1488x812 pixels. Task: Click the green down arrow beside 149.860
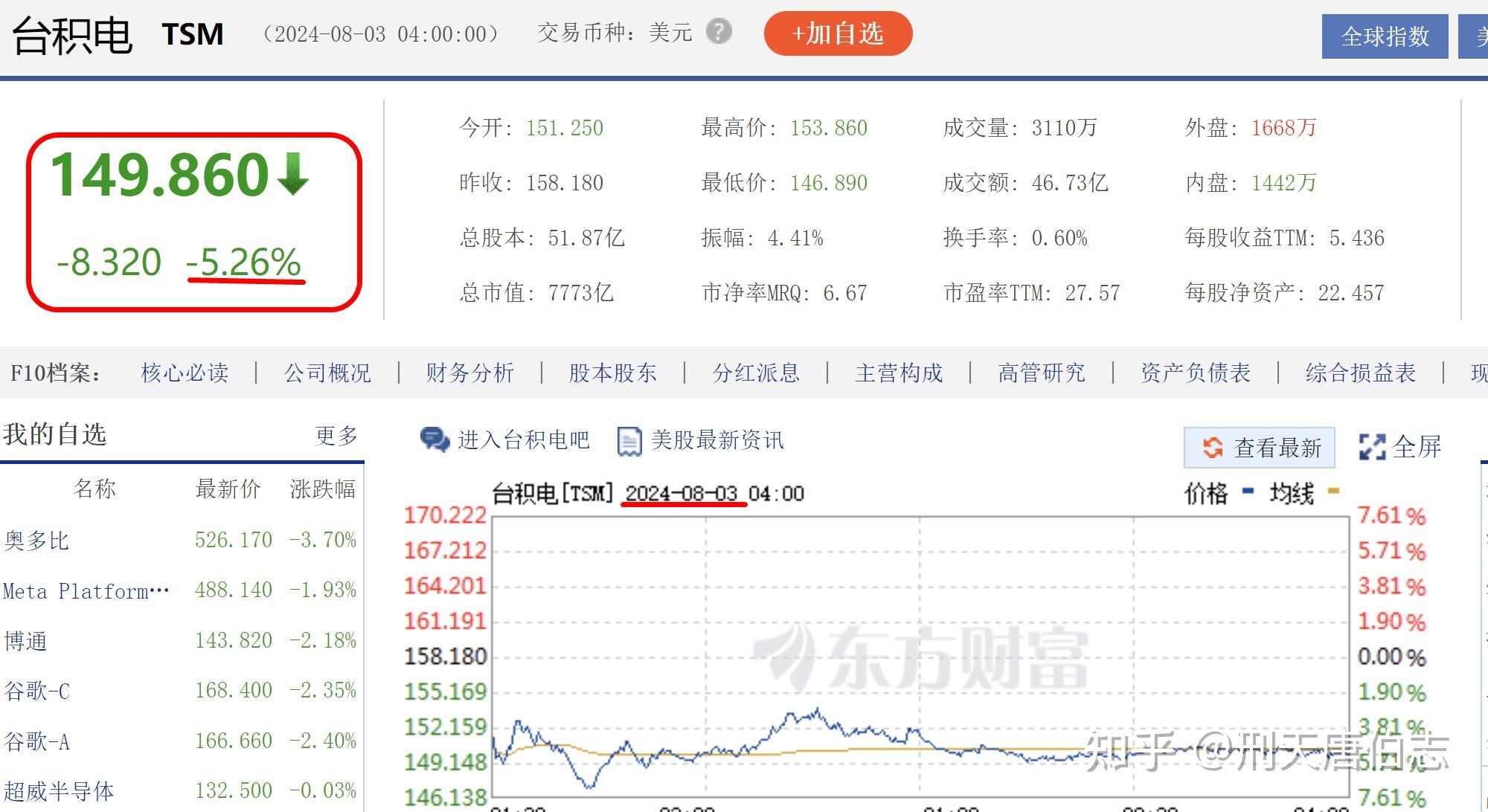(293, 174)
